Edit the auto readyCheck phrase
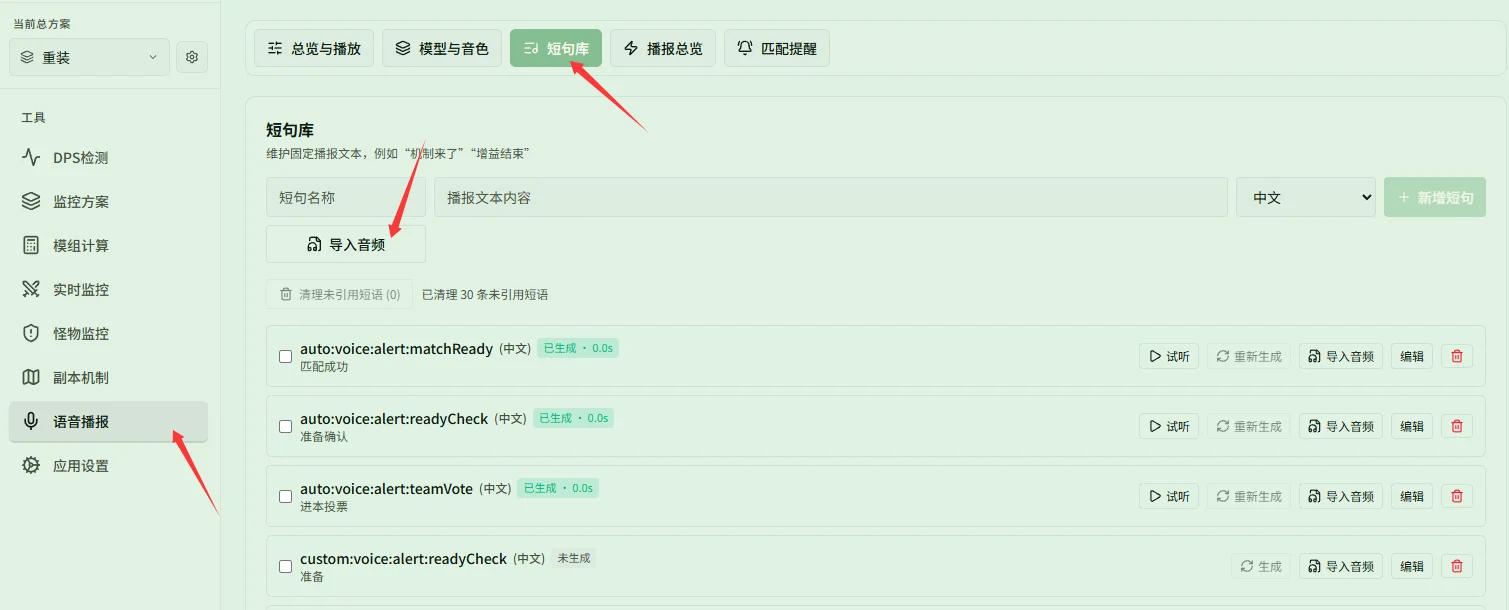Screen dimensions: 1509x610 coord(1412,427)
